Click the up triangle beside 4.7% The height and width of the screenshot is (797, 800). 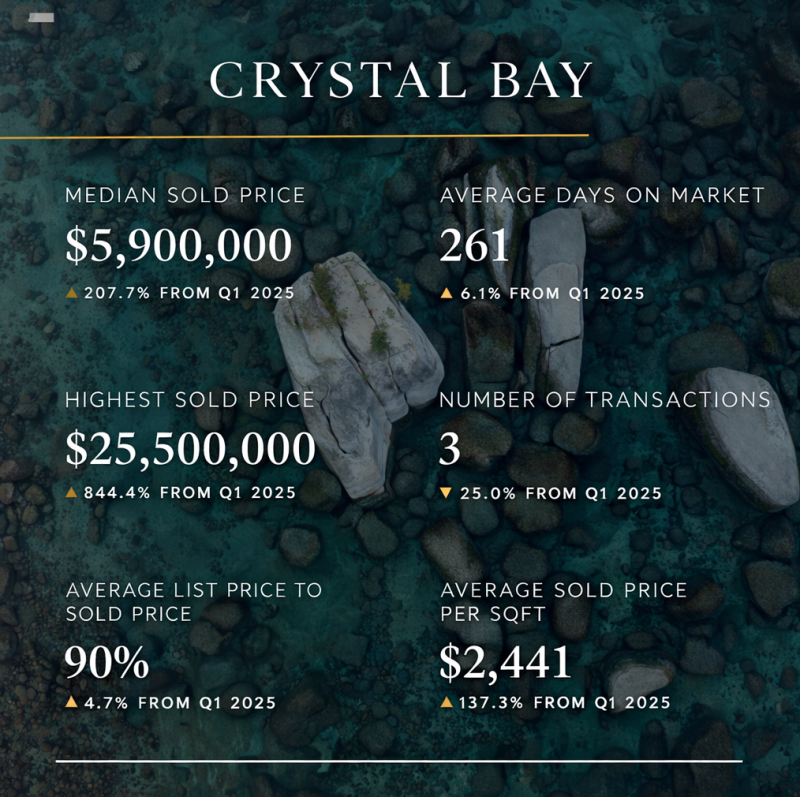coord(71,703)
